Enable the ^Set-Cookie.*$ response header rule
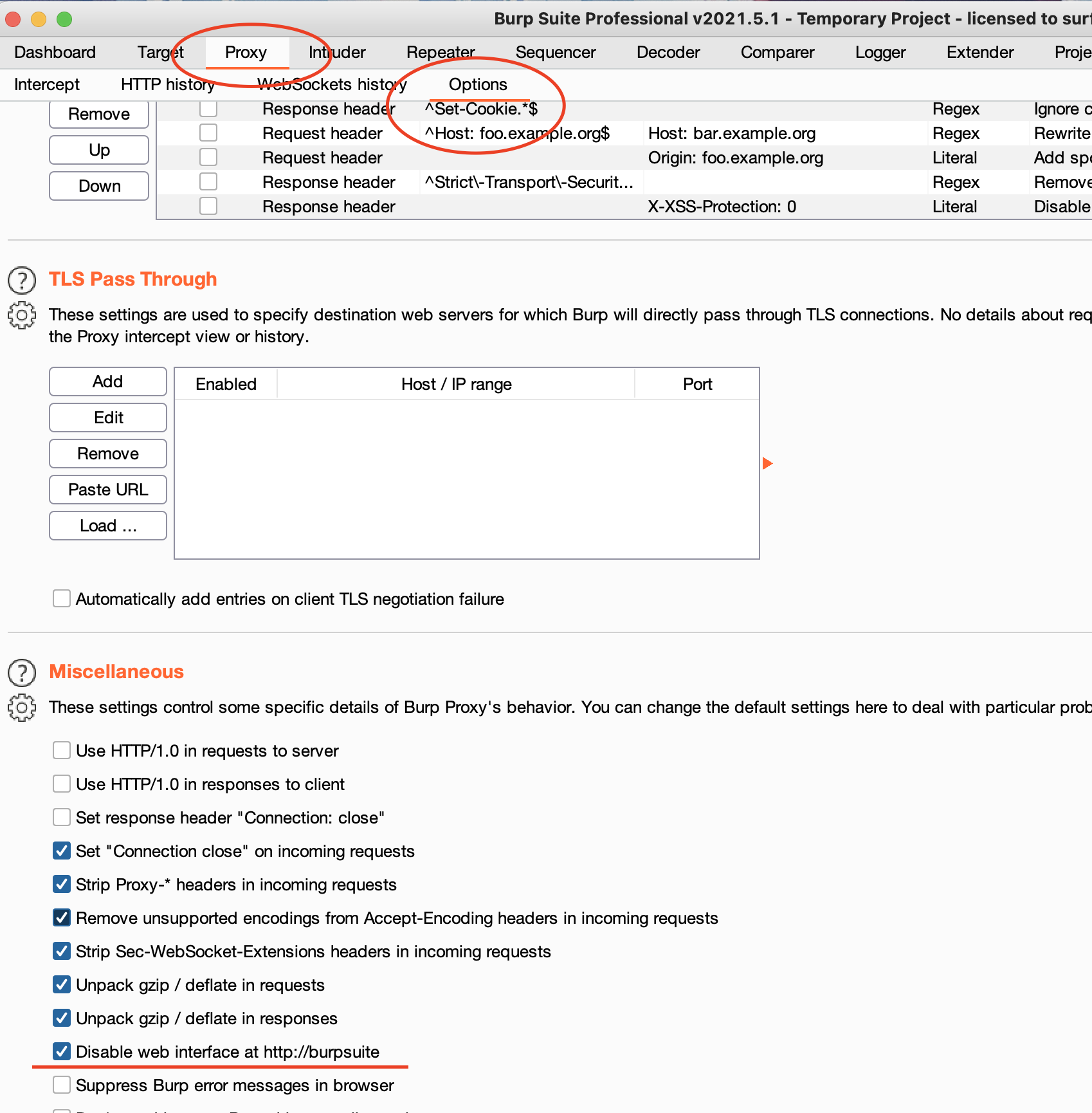 pyautogui.click(x=208, y=109)
